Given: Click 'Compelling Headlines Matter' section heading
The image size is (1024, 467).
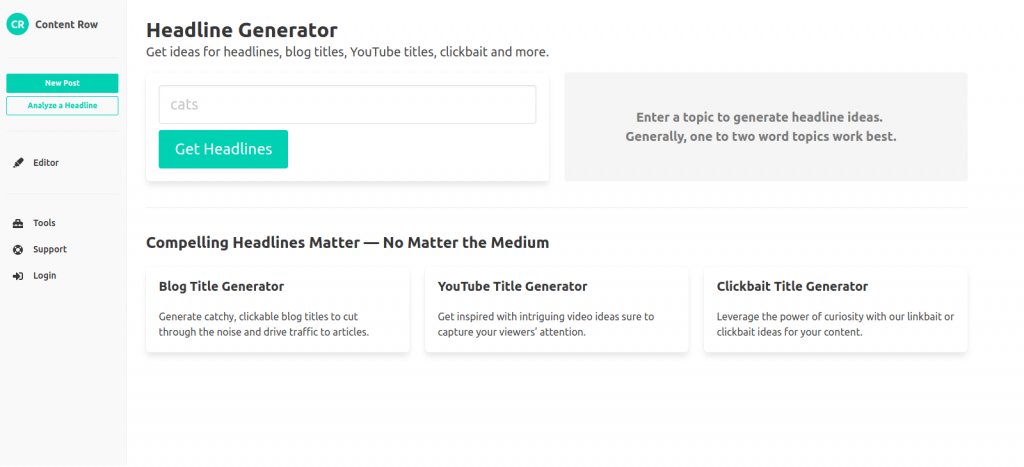Looking at the screenshot, I should click(x=347, y=243).
